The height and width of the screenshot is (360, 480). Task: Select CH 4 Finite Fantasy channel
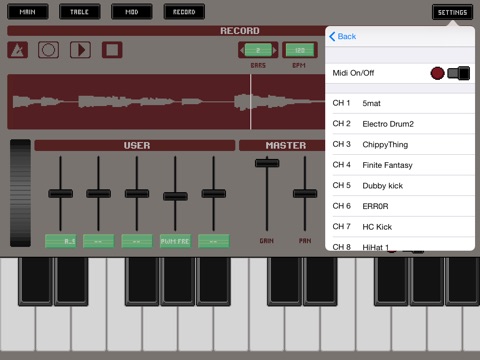[x=400, y=165]
